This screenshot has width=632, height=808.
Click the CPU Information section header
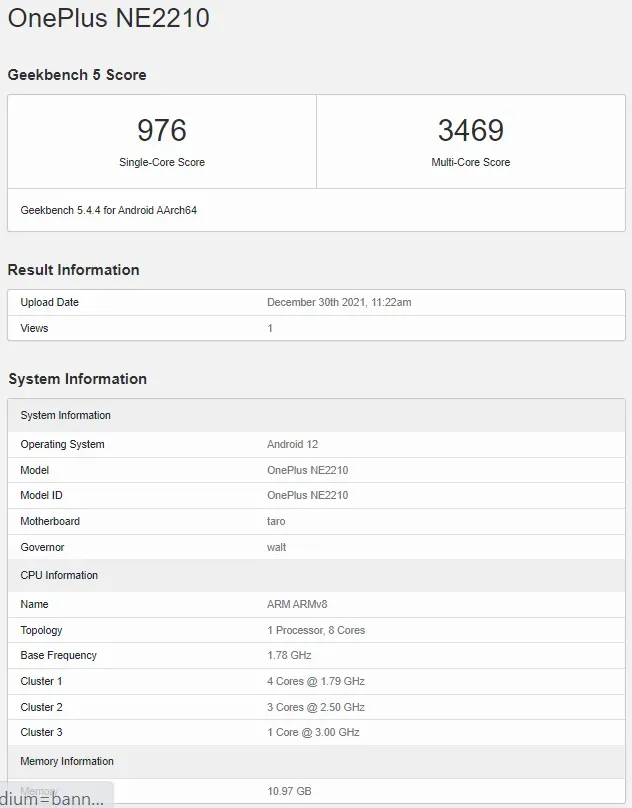(59, 575)
